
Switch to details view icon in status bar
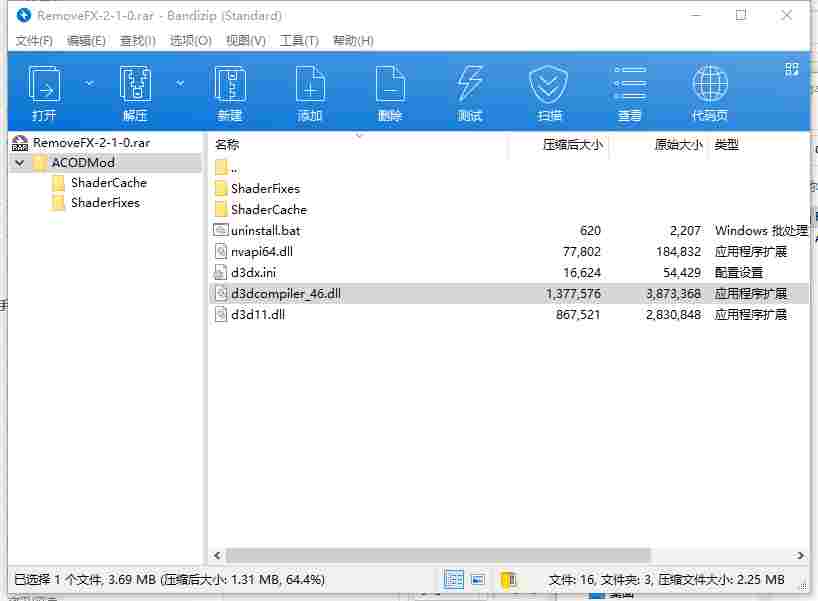click(x=453, y=580)
